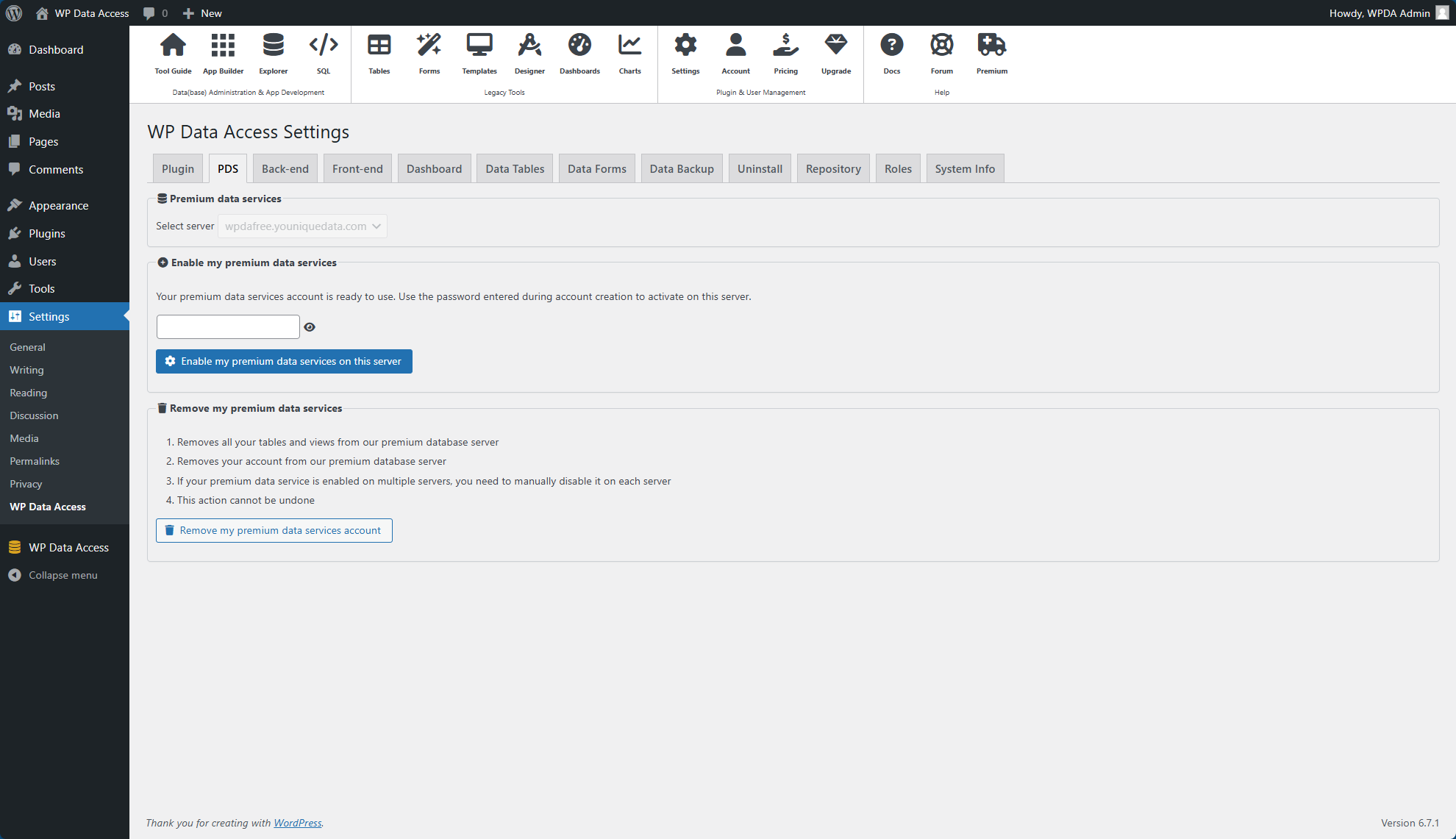Open the Select server dropdown
Viewport: 1456px width, 839px height.
302,226
